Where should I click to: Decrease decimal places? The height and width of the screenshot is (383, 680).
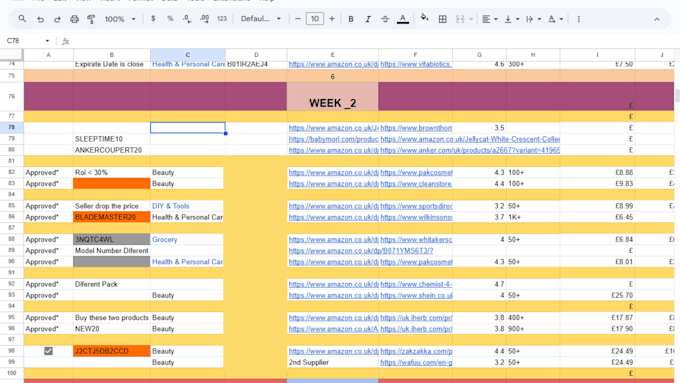187,19
